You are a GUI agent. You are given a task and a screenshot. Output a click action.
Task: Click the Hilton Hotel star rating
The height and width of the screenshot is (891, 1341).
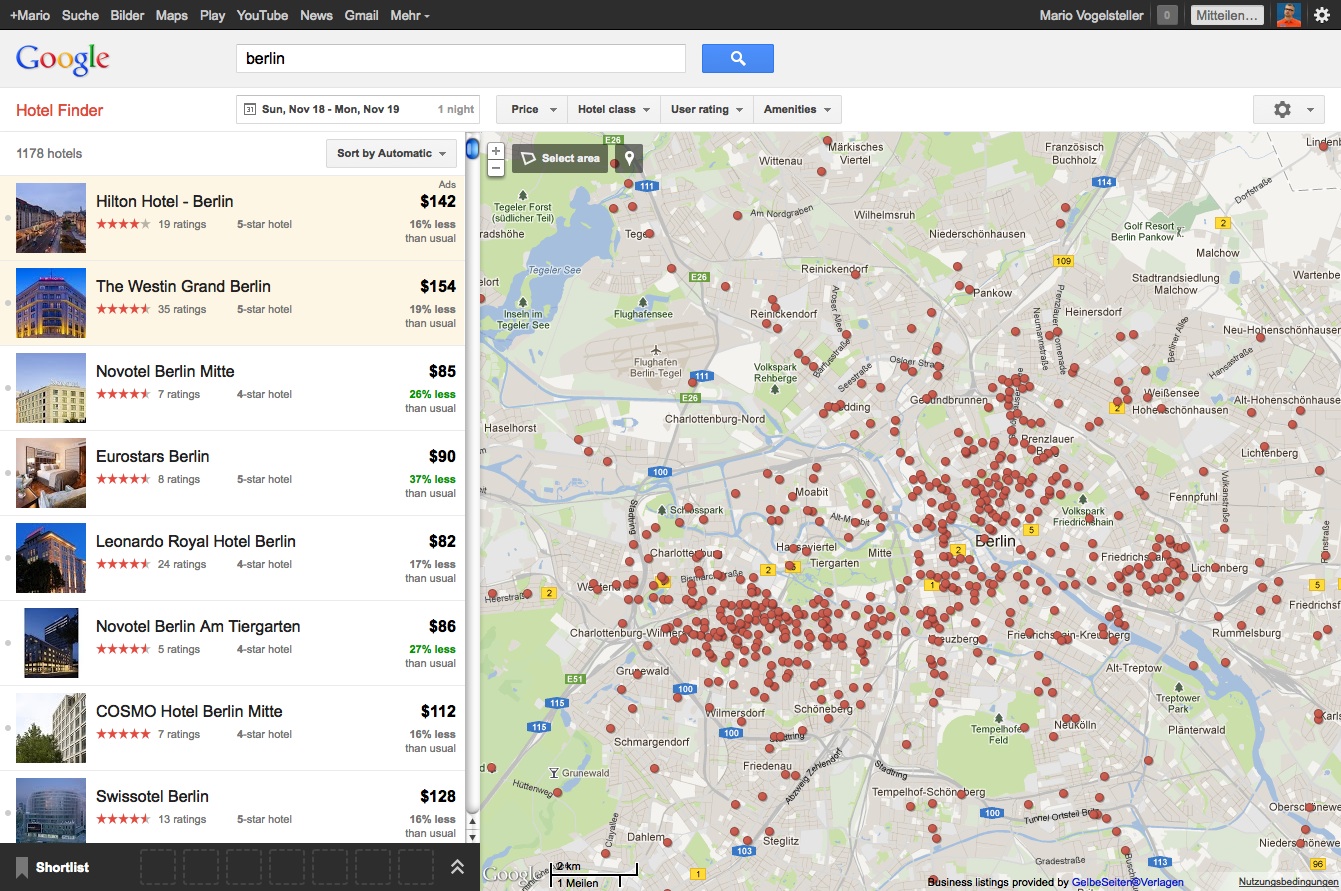click(123, 224)
